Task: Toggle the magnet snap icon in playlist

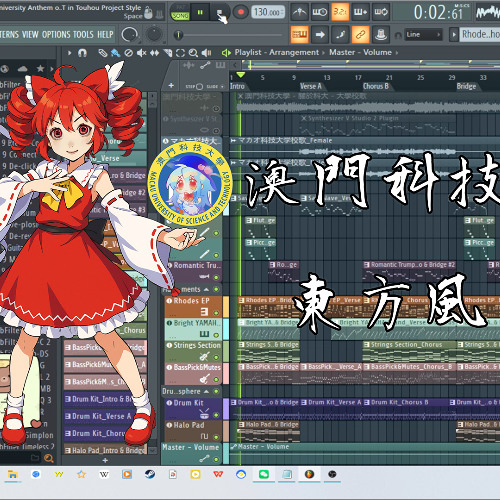Action: click(x=82, y=53)
